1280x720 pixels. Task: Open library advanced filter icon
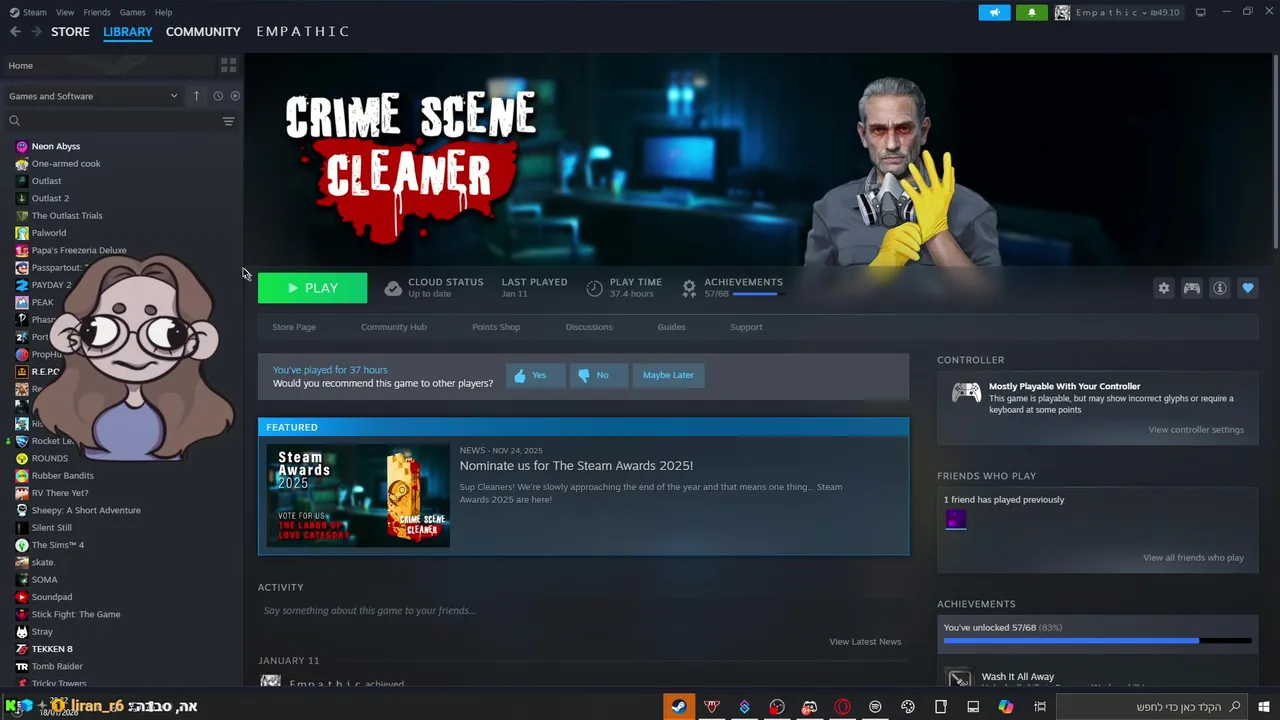coord(228,121)
